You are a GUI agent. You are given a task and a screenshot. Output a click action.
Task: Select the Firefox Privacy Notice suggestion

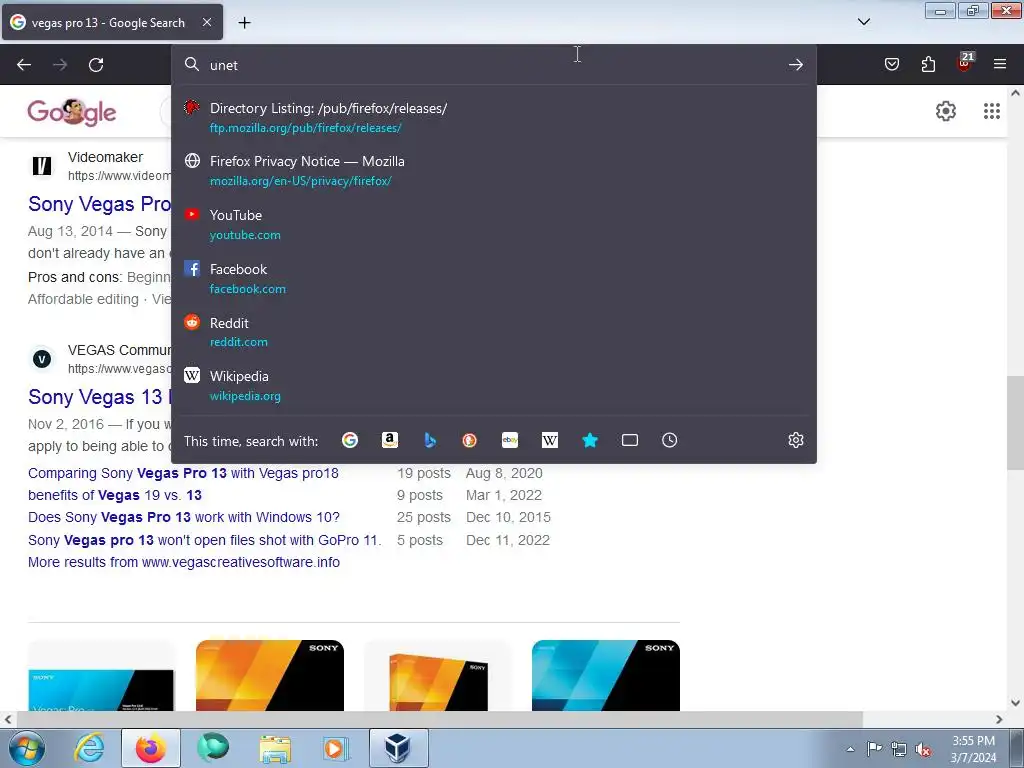tap(494, 170)
